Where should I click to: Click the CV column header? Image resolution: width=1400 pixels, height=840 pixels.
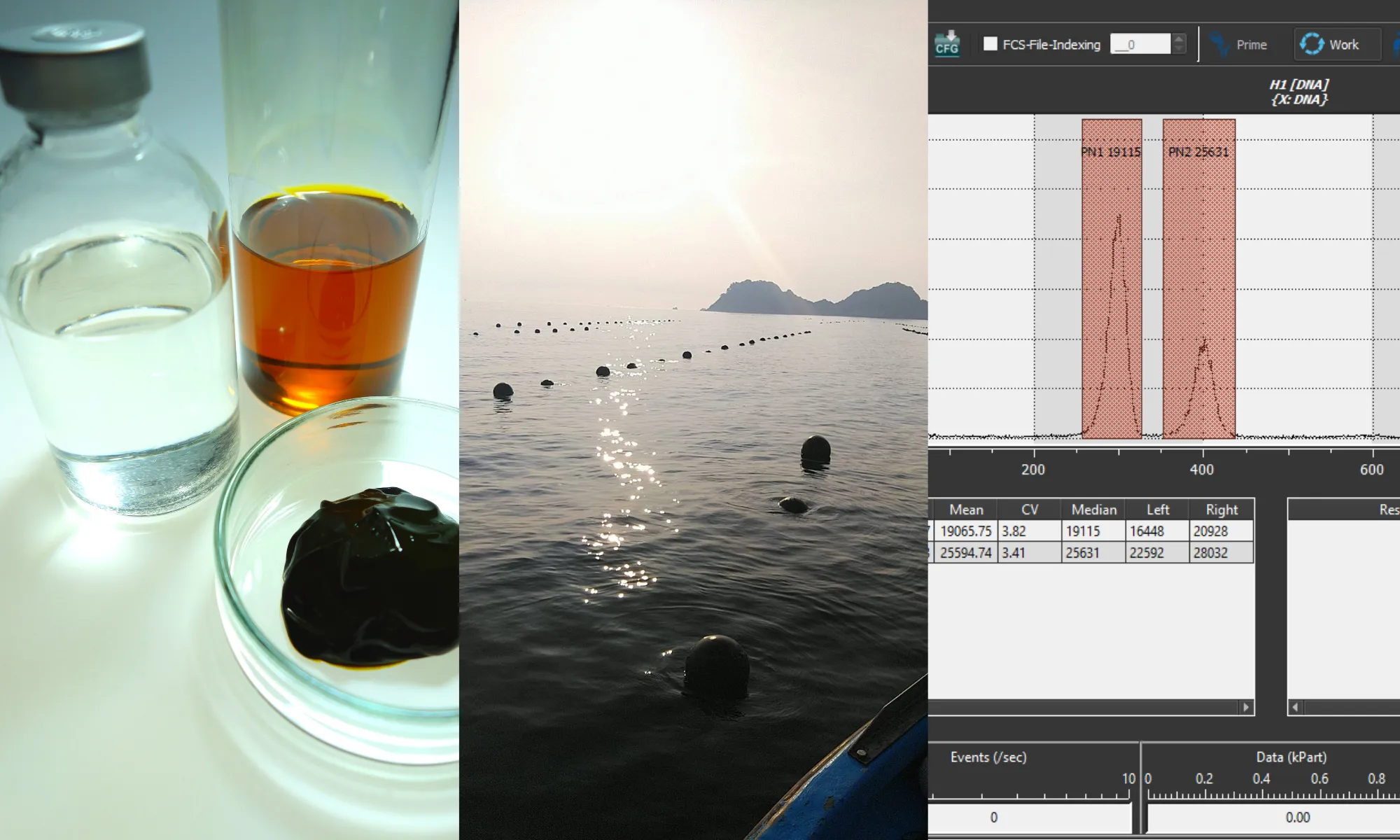click(x=1029, y=510)
